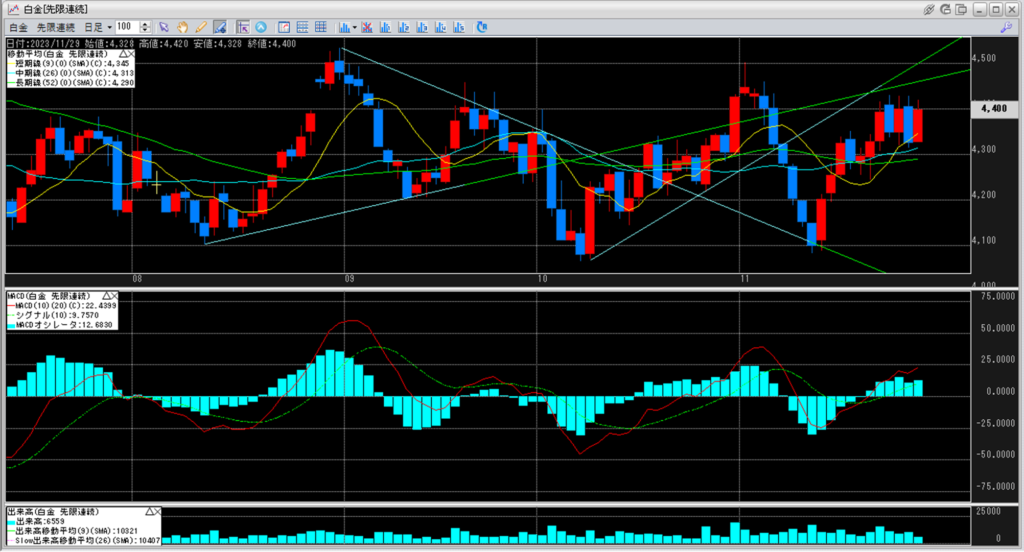
Task: Click the 25000 volume axis label
Action: [989, 511]
